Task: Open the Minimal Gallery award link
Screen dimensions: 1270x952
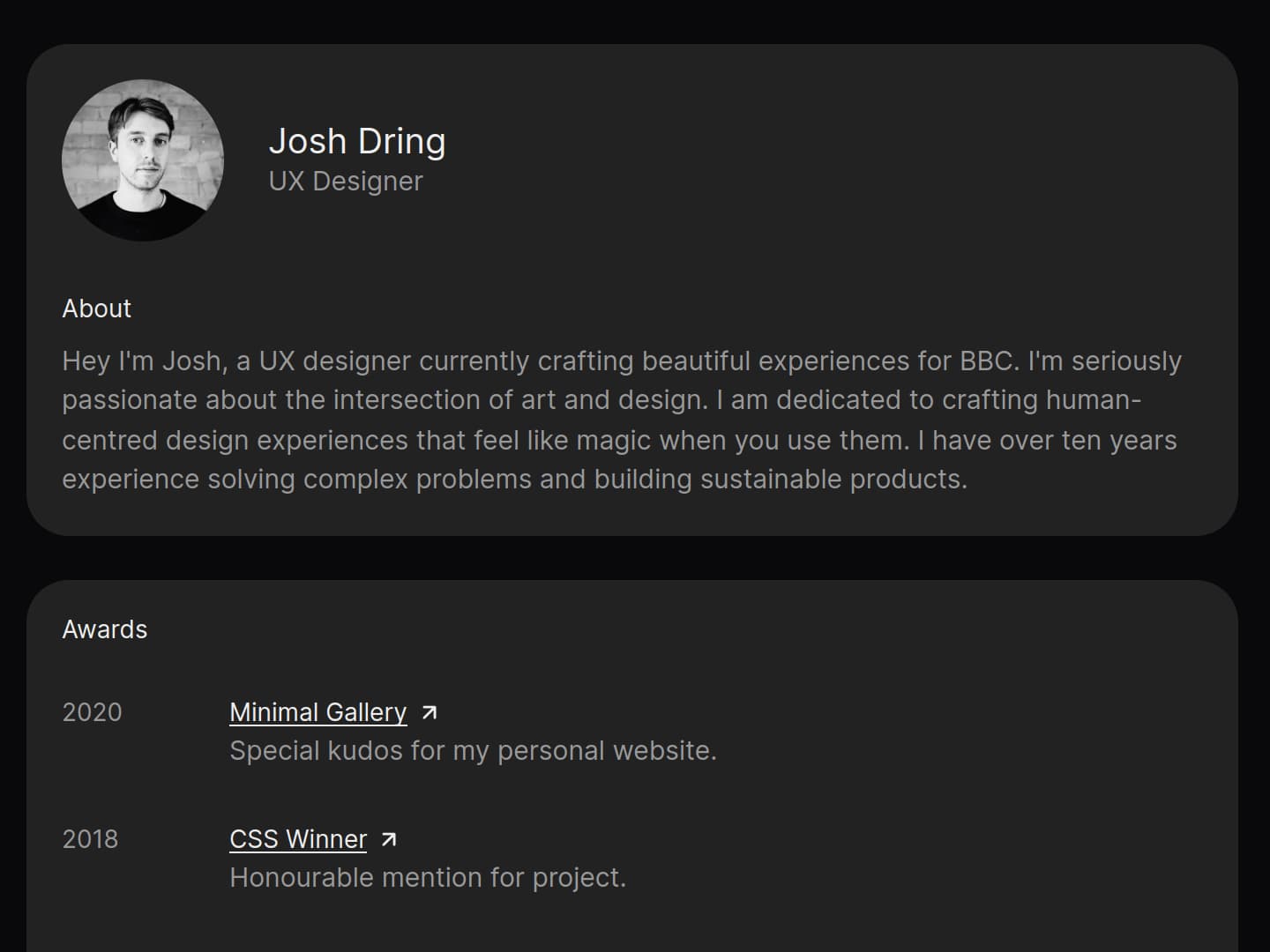Action: coord(318,712)
